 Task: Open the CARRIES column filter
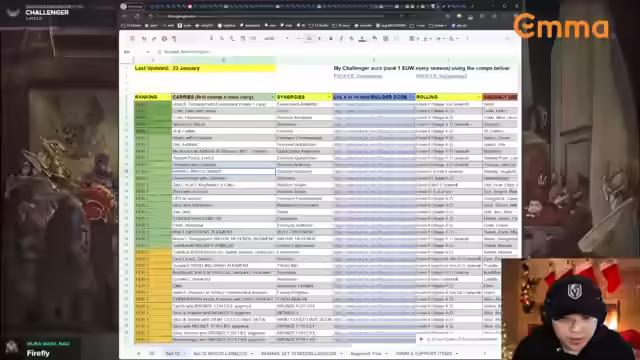point(273,97)
